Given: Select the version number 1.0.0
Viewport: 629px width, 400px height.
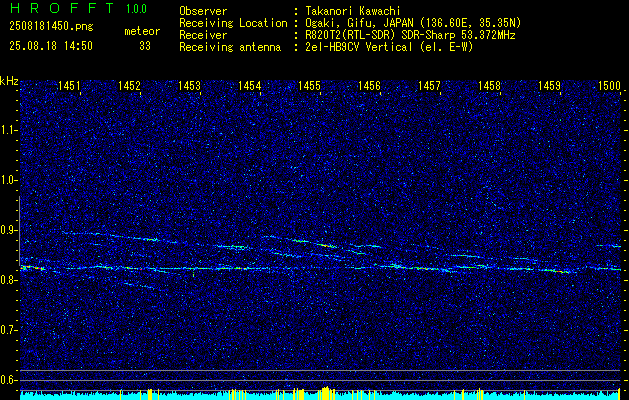Looking at the screenshot, I should coord(136,8).
